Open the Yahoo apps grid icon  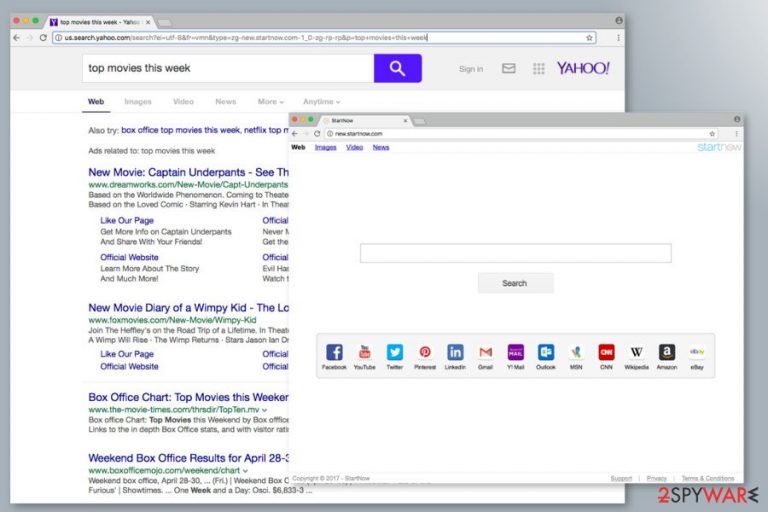pos(539,69)
